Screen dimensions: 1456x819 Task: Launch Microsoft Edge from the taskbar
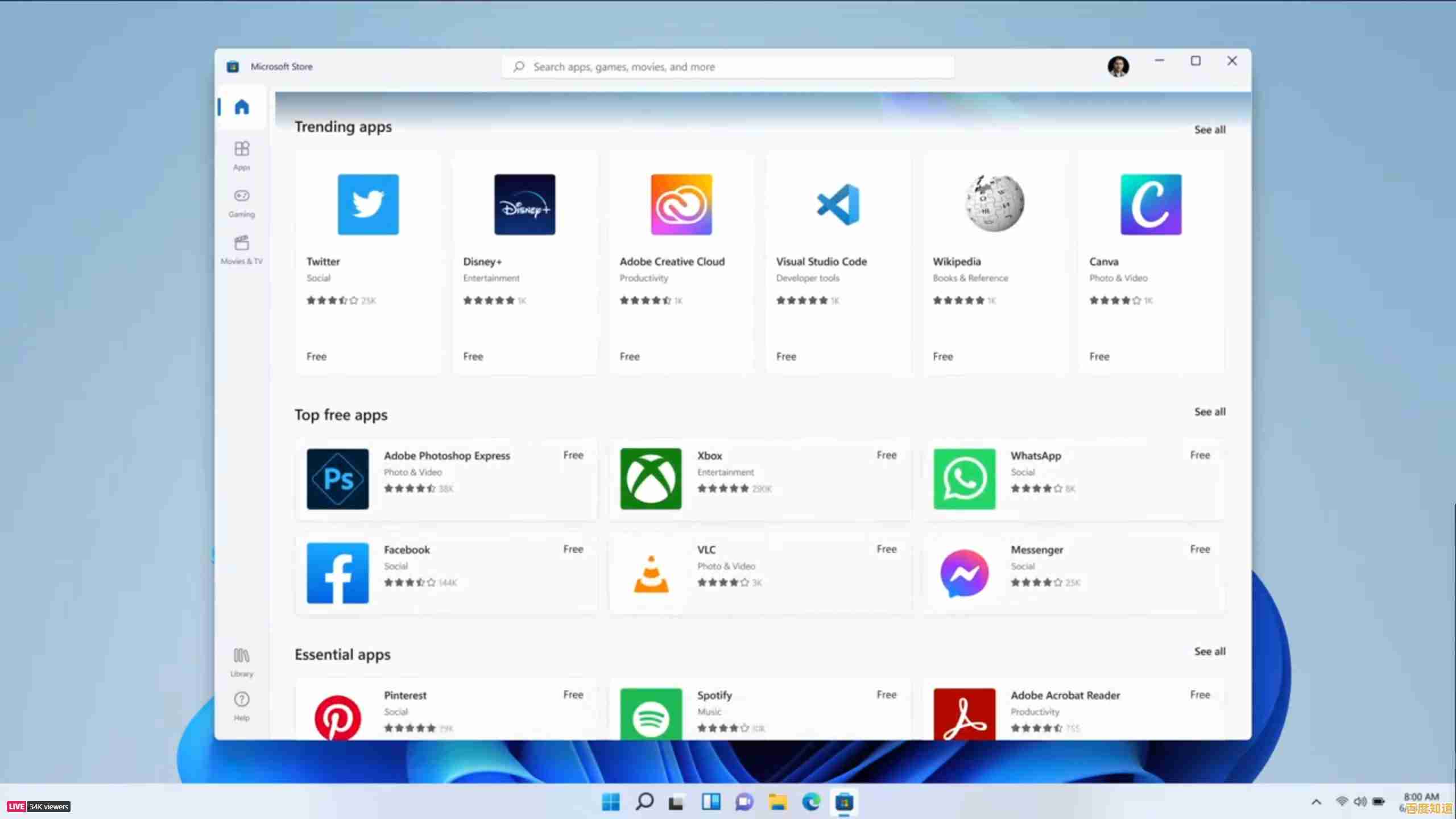[812, 802]
